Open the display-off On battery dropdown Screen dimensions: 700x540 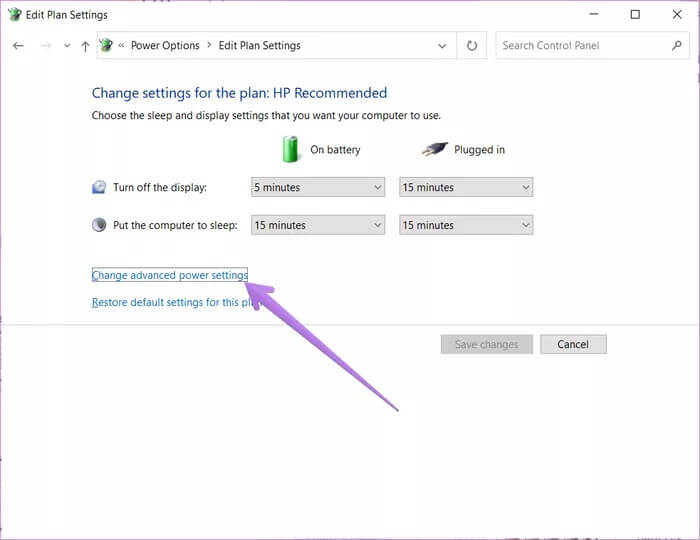317,187
